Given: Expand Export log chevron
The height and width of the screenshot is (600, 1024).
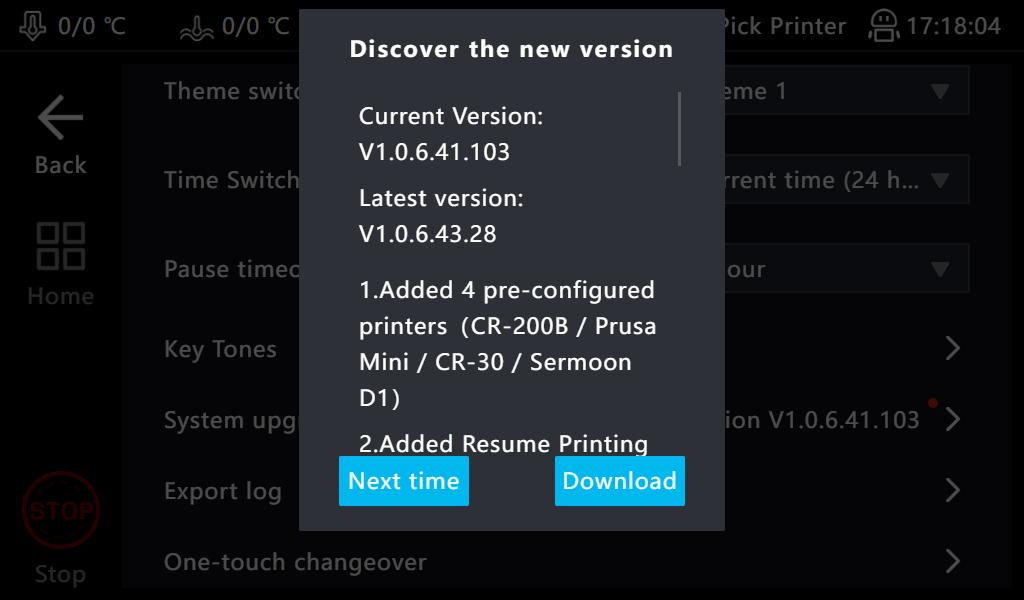Looking at the screenshot, I should pos(952,490).
